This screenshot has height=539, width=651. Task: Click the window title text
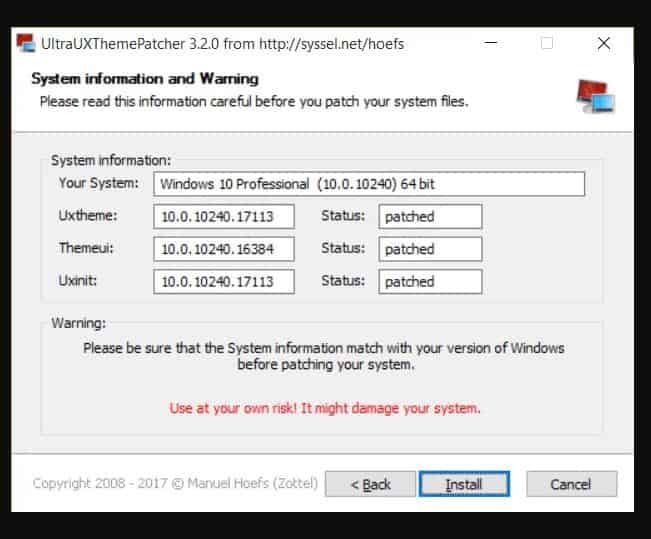(x=223, y=44)
